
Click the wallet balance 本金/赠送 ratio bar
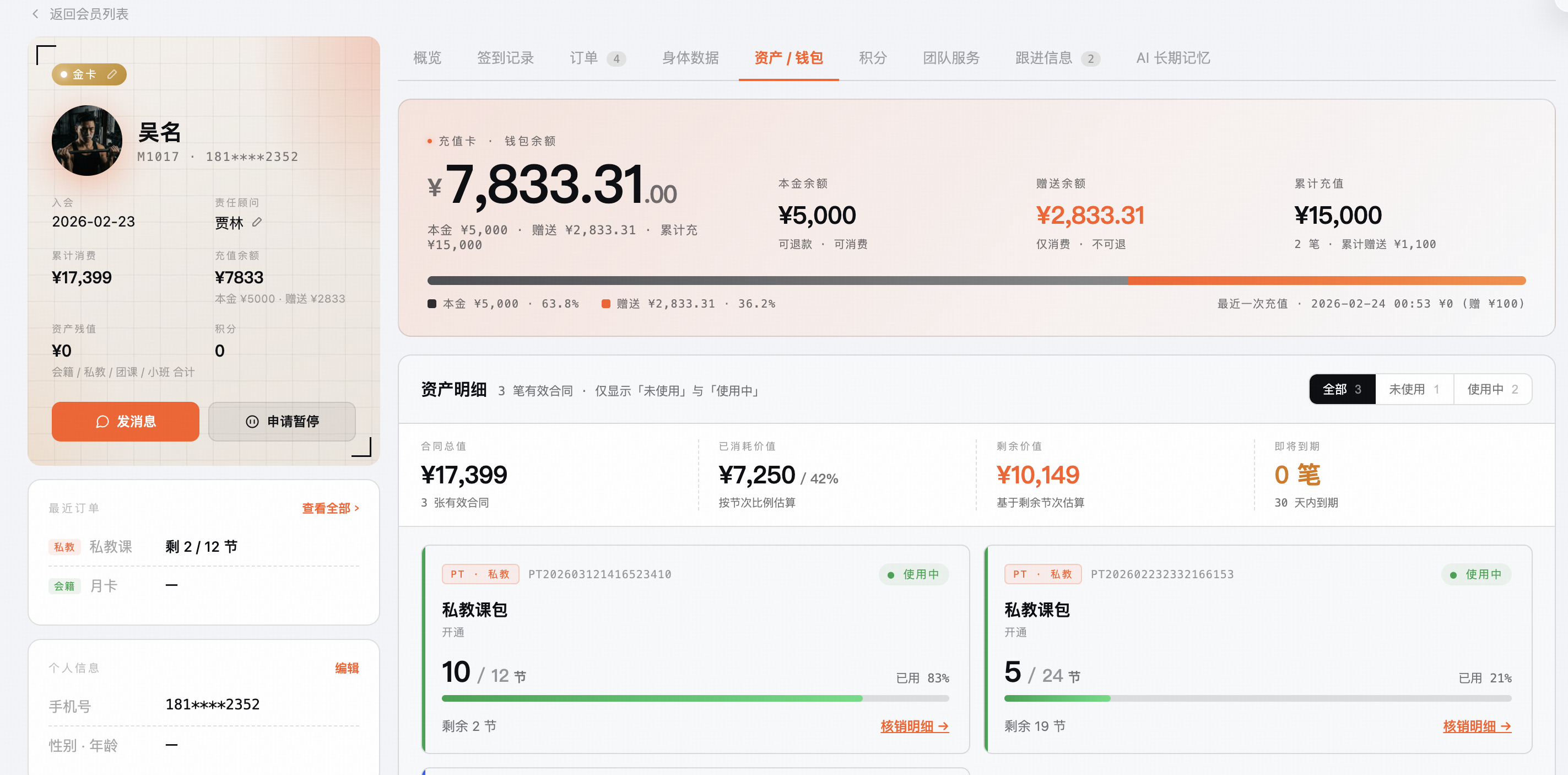[976, 280]
